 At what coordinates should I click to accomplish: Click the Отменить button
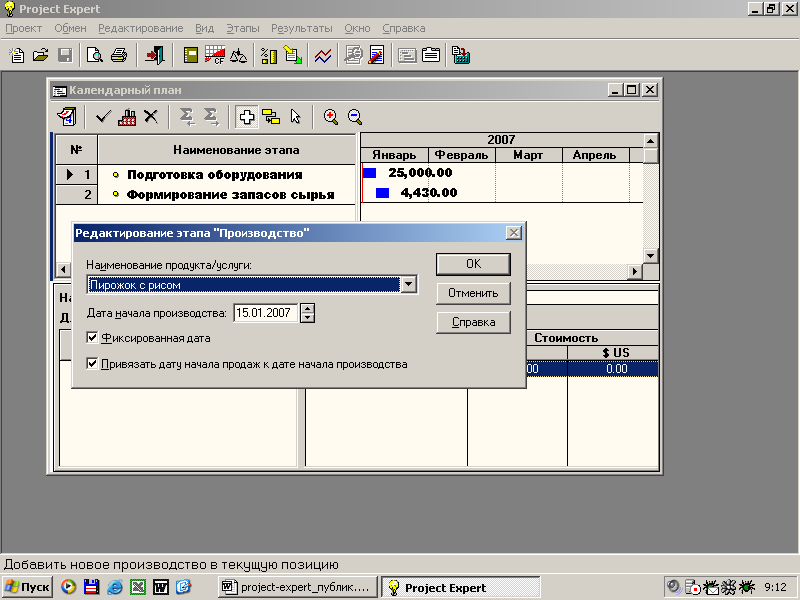[x=473, y=293]
